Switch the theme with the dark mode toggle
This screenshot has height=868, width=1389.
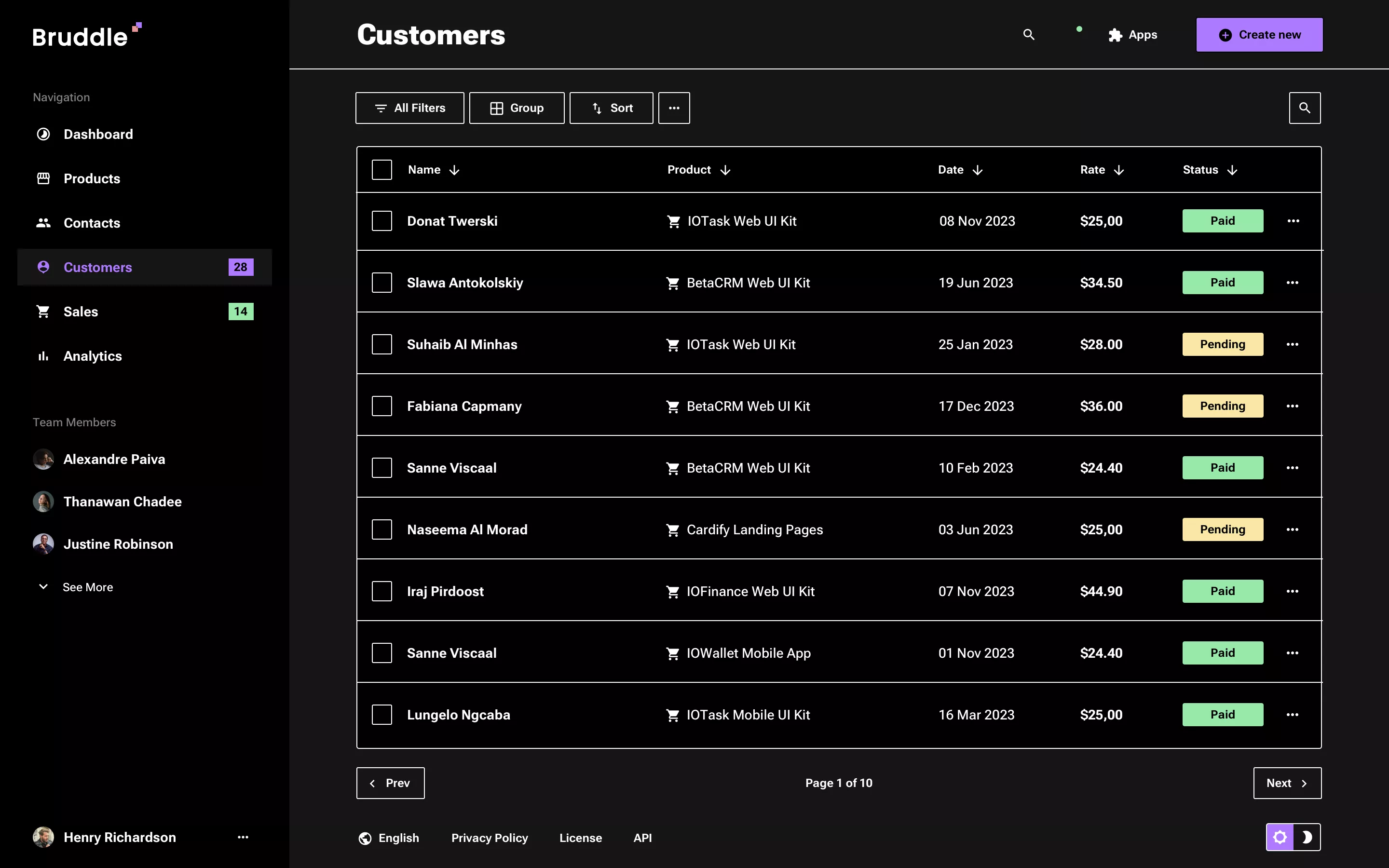pos(1308,837)
